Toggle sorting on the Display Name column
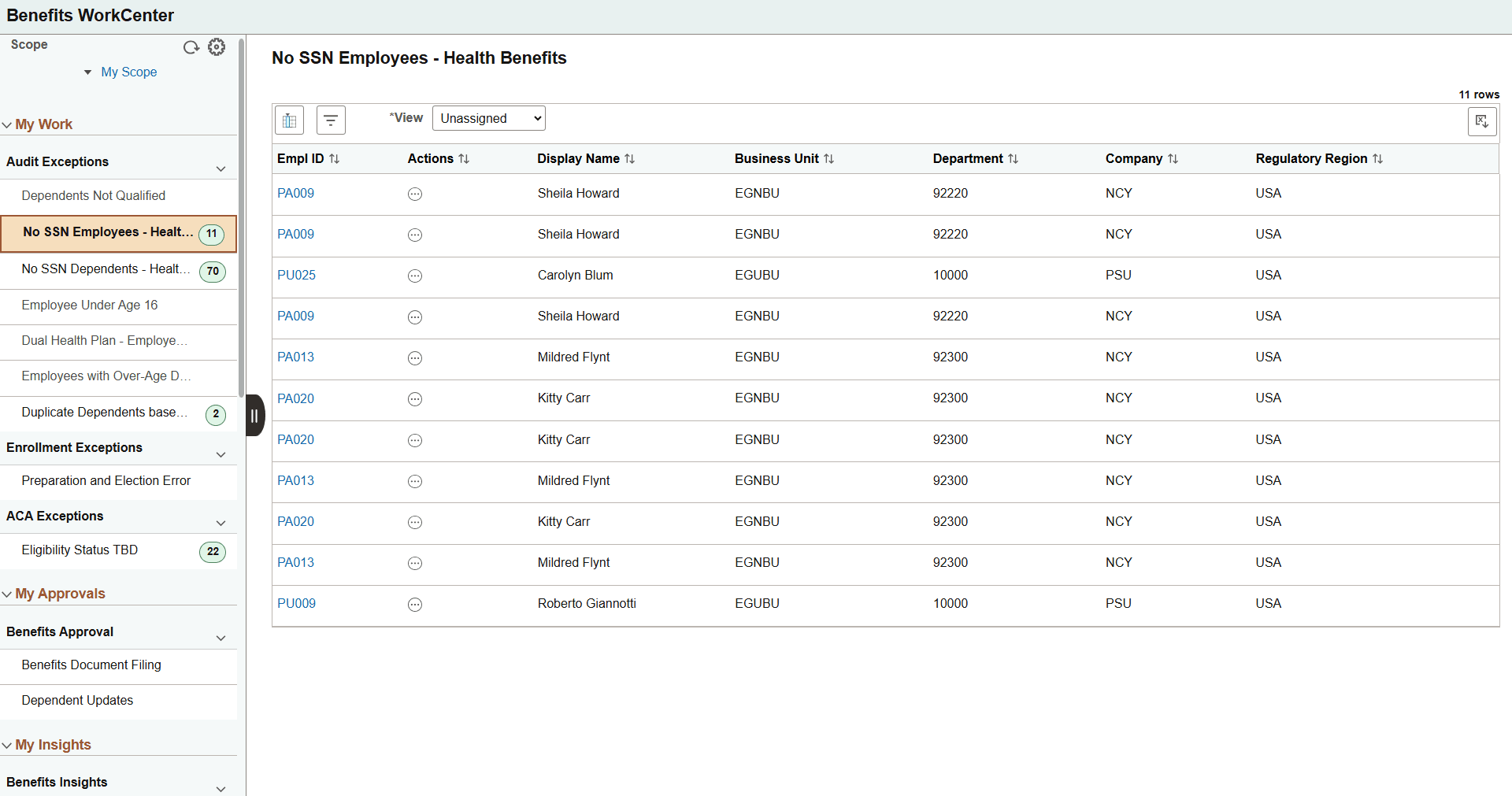This screenshot has height=796, width=1512. point(630,158)
